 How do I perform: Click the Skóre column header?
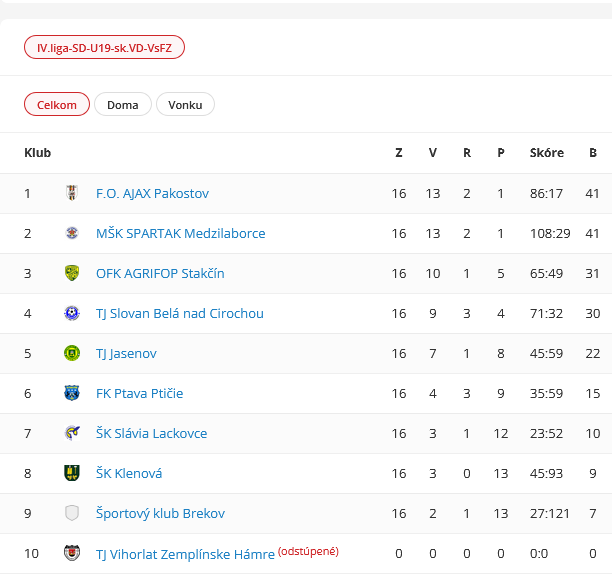point(546,153)
